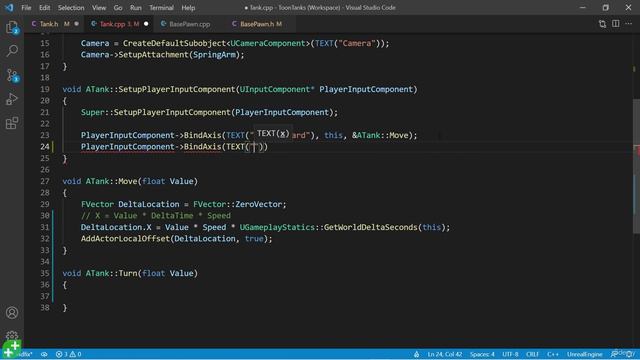Change indentation via Spaces: 4

tap(482, 354)
